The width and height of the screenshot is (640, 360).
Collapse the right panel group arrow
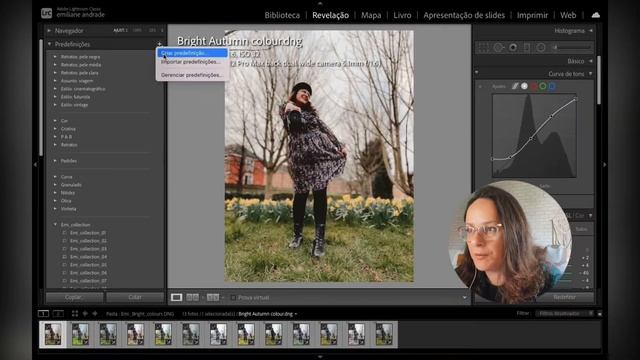pyautogui.click(x=604, y=164)
